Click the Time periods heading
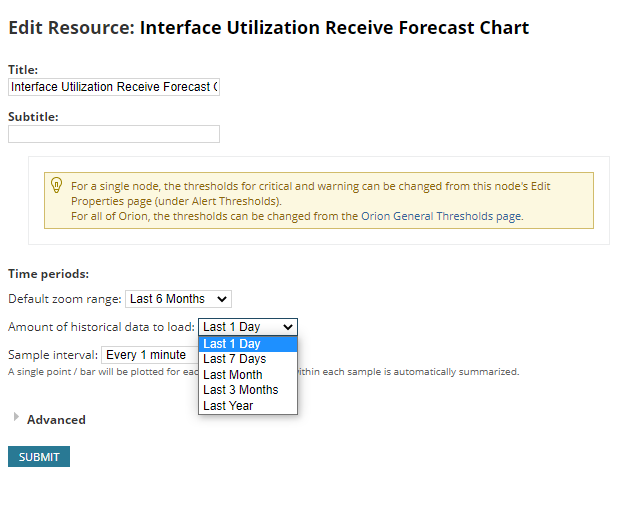 [49, 274]
